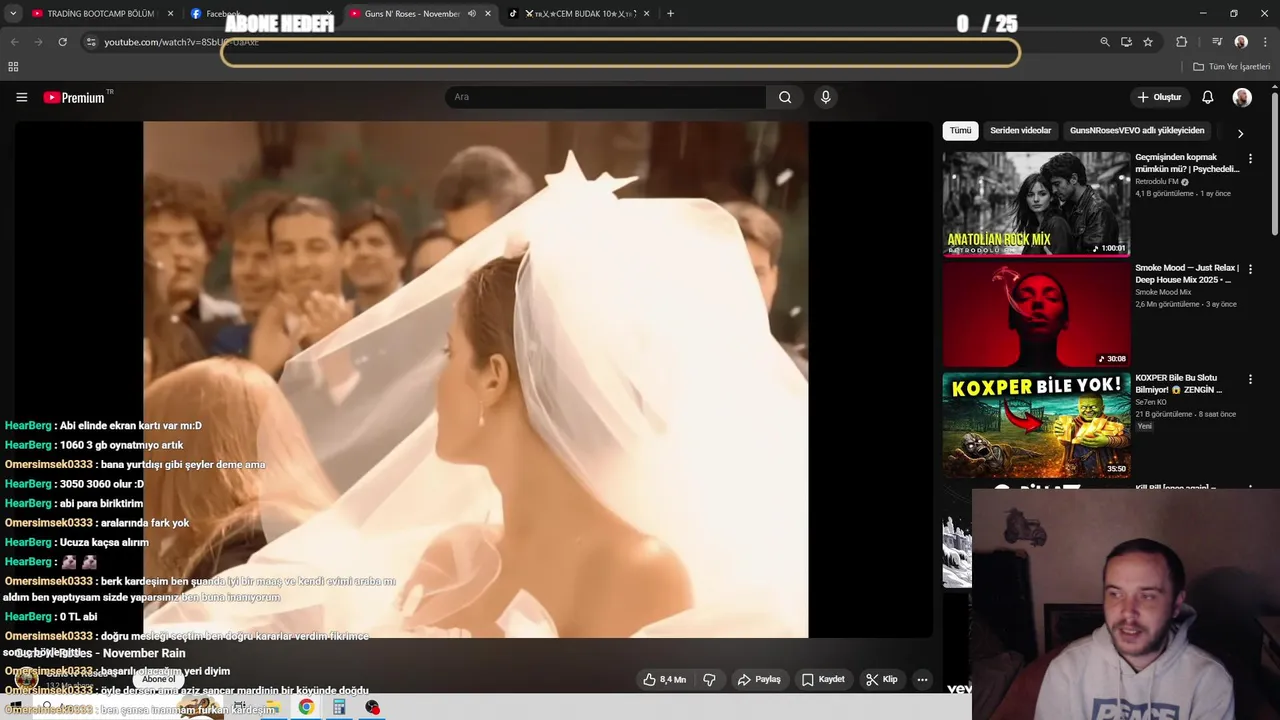The height and width of the screenshot is (720, 1280).
Task: Open KOXPER Bile Yok thumbnail
Action: pos(1036,425)
